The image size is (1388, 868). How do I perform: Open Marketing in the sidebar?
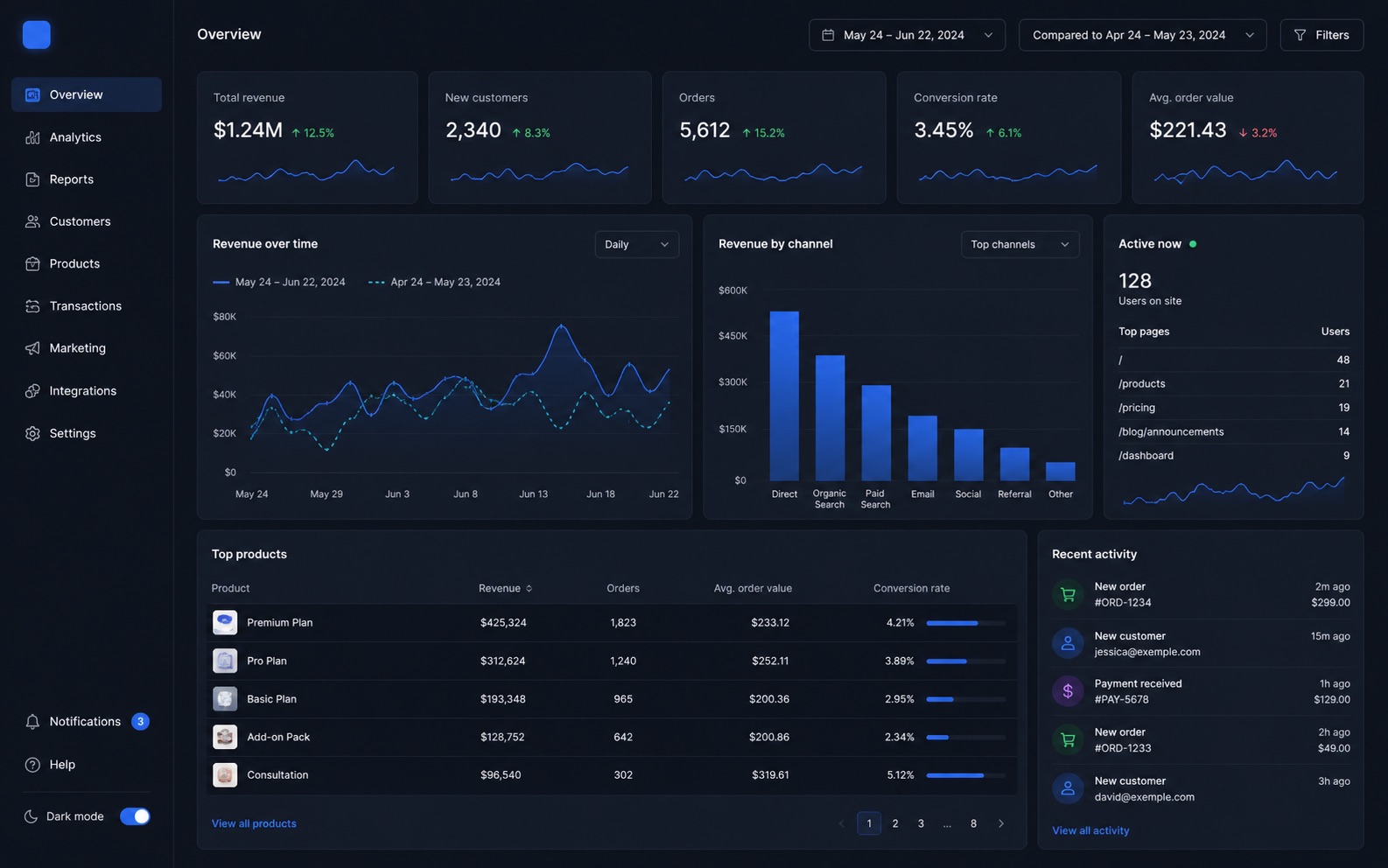point(87,348)
